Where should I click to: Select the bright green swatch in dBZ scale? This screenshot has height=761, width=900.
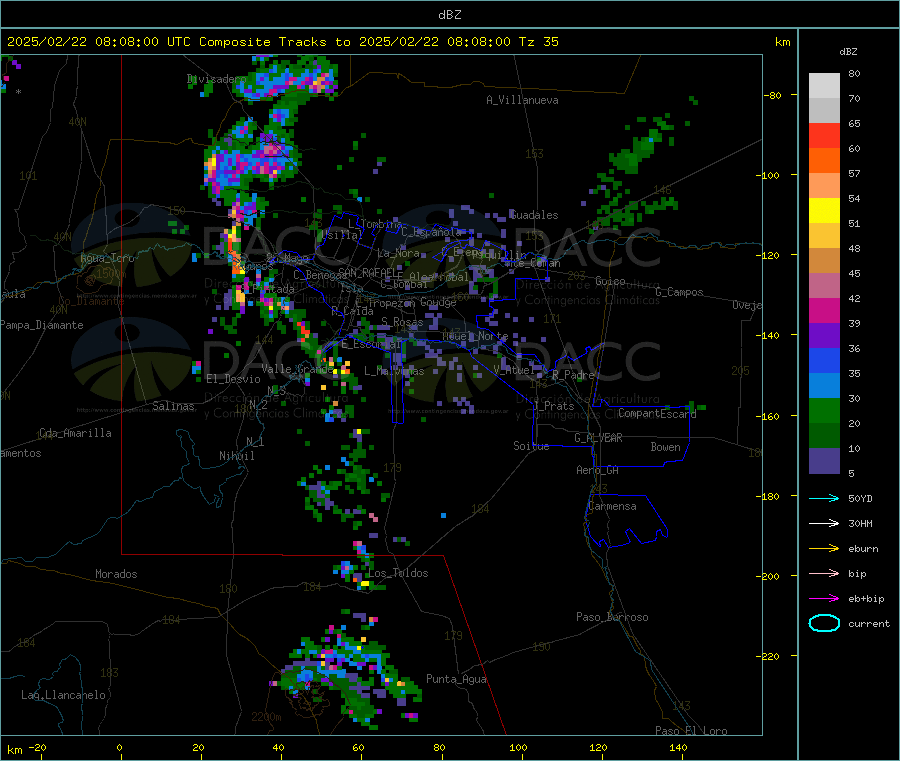coord(824,410)
